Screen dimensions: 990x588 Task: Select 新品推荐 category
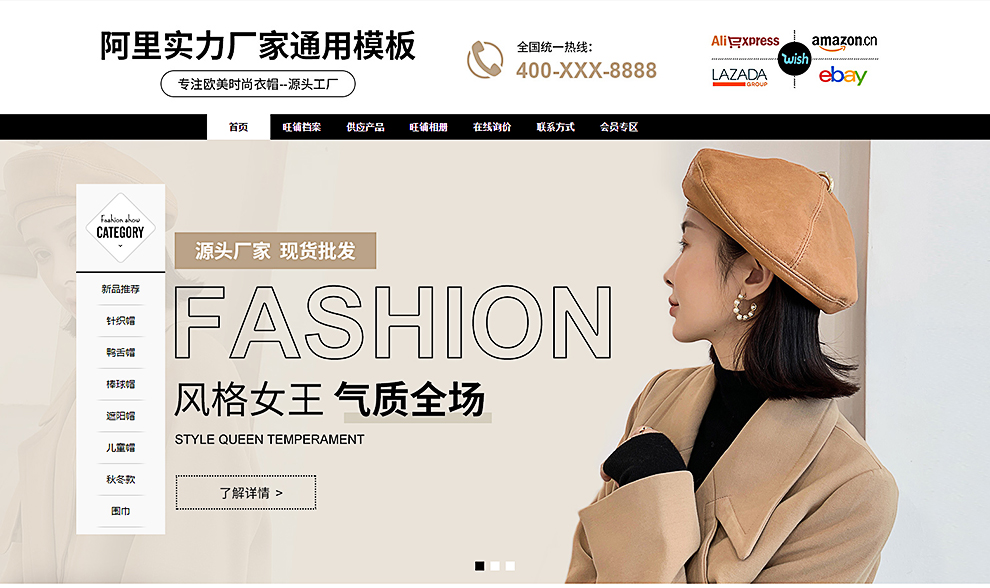click(121, 289)
